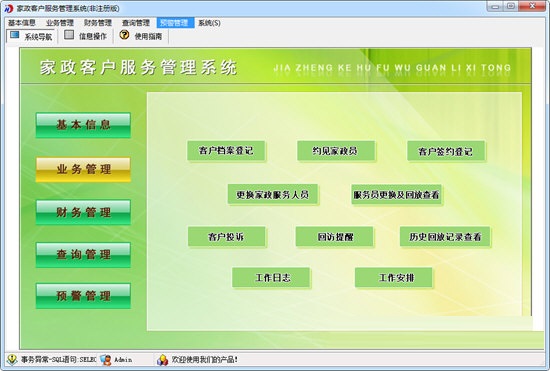This screenshot has height=371, width=550.
Task: Maximize the window
Action: click(511, 6)
